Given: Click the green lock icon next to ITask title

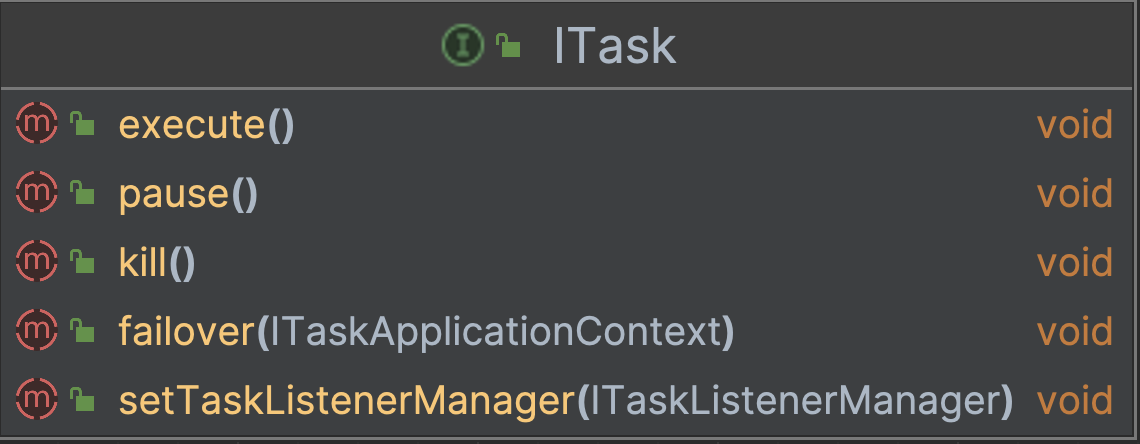Looking at the screenshot, I should pos(509,45).
